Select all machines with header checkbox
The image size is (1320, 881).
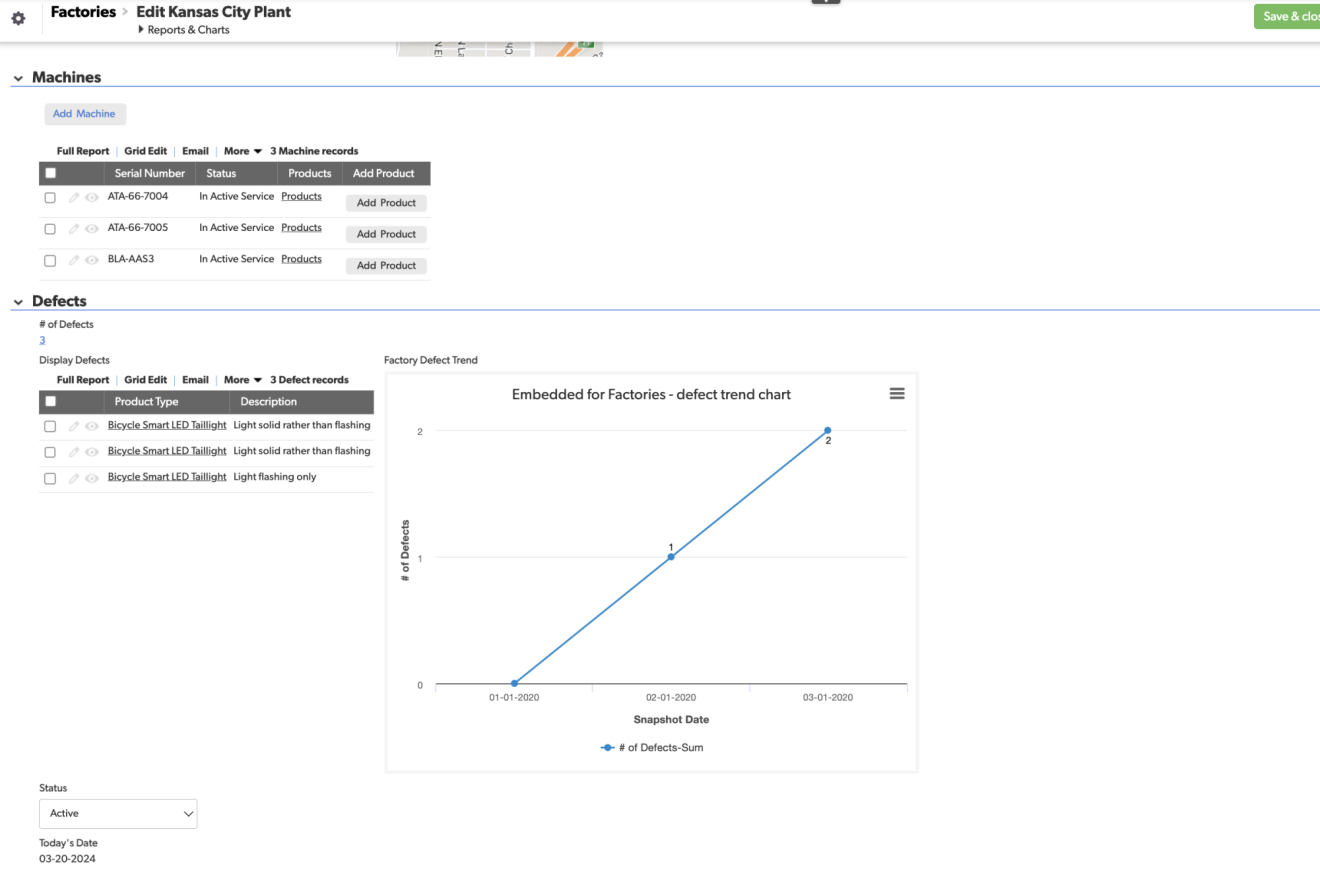point(50,173)
